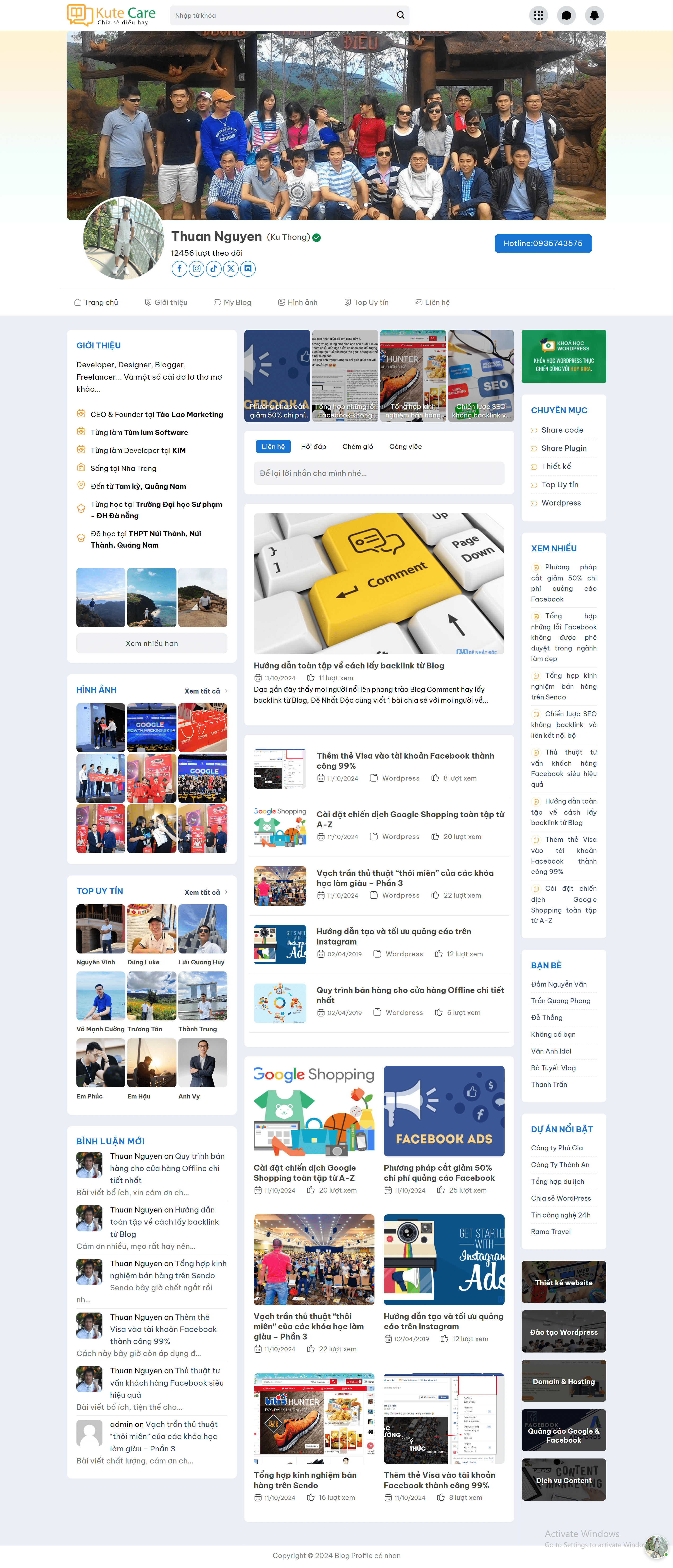Open Giới thiệu nav item

click(166, 303)
